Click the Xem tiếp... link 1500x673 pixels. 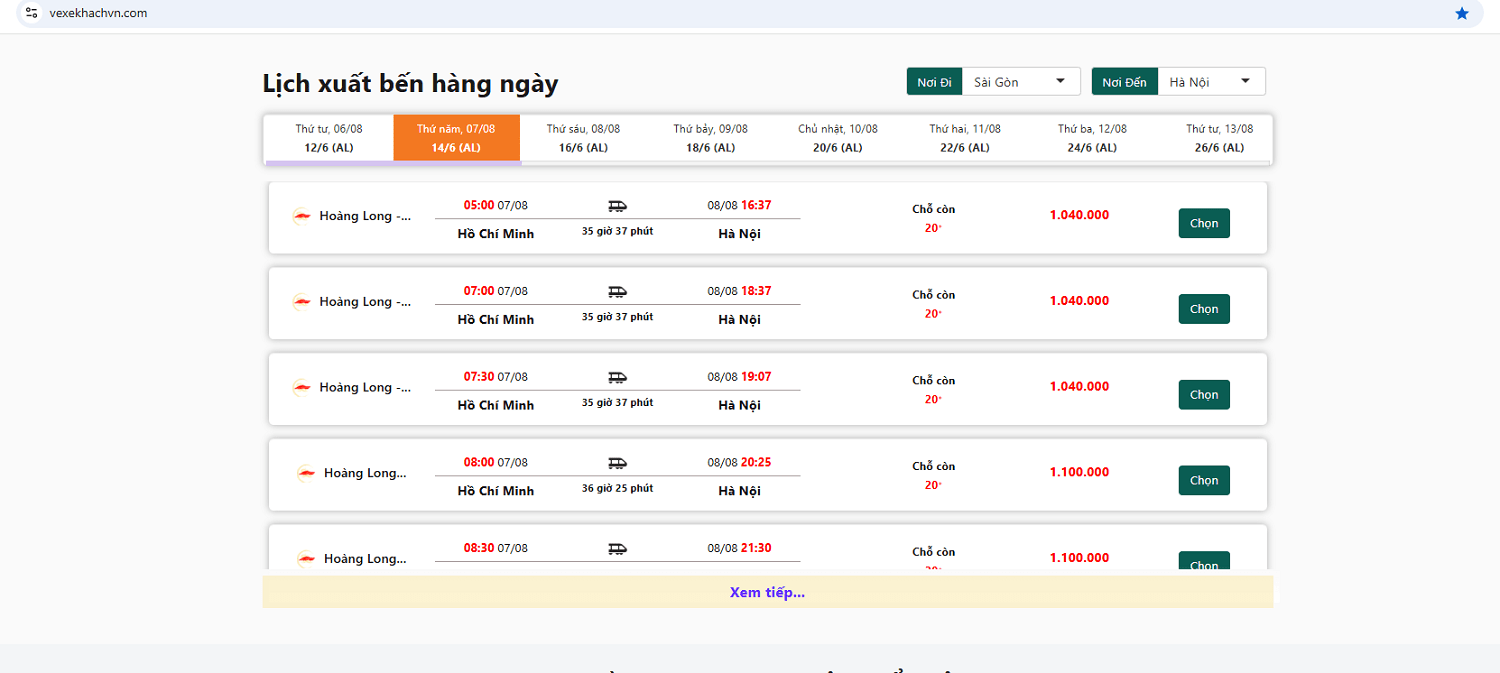tap(767, 592)
